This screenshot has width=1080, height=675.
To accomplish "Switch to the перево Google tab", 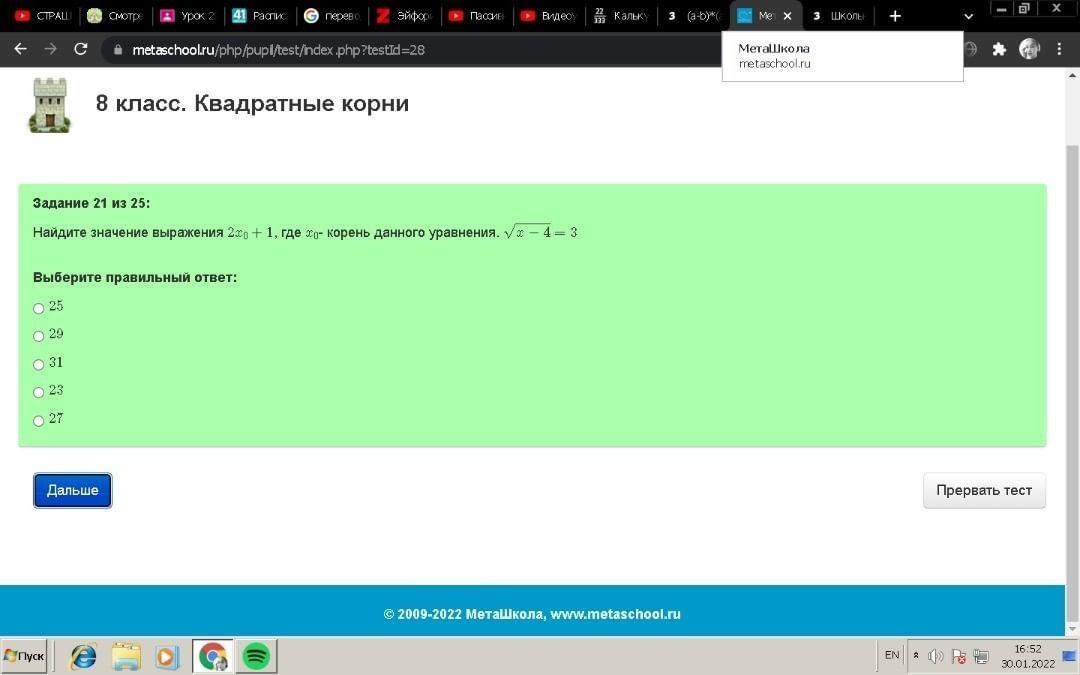I will click(332, 16).
